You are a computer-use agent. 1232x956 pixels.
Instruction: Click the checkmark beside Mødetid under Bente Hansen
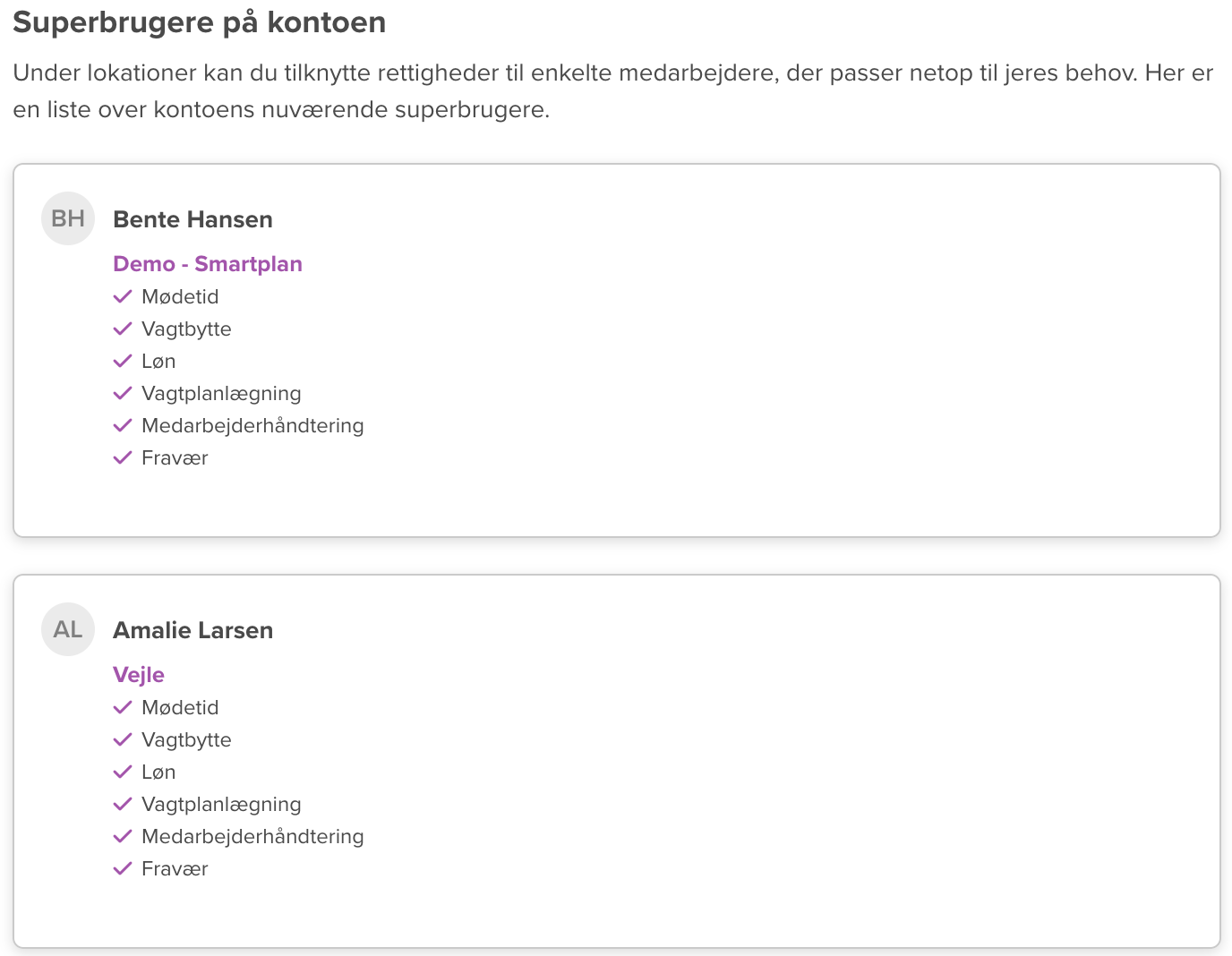coord(123,296)
